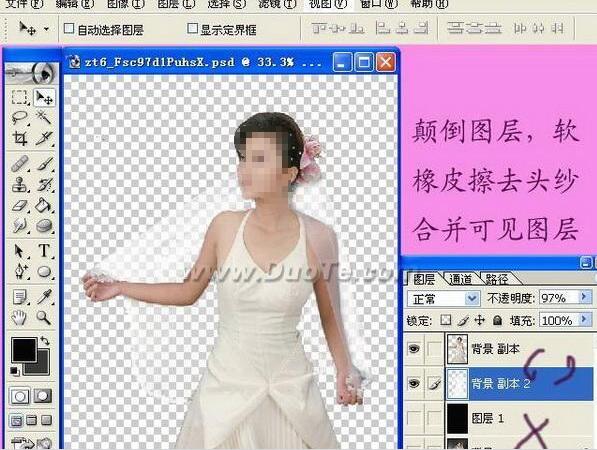
Task: Open the tool preset picker arrow
Action: 46,29
